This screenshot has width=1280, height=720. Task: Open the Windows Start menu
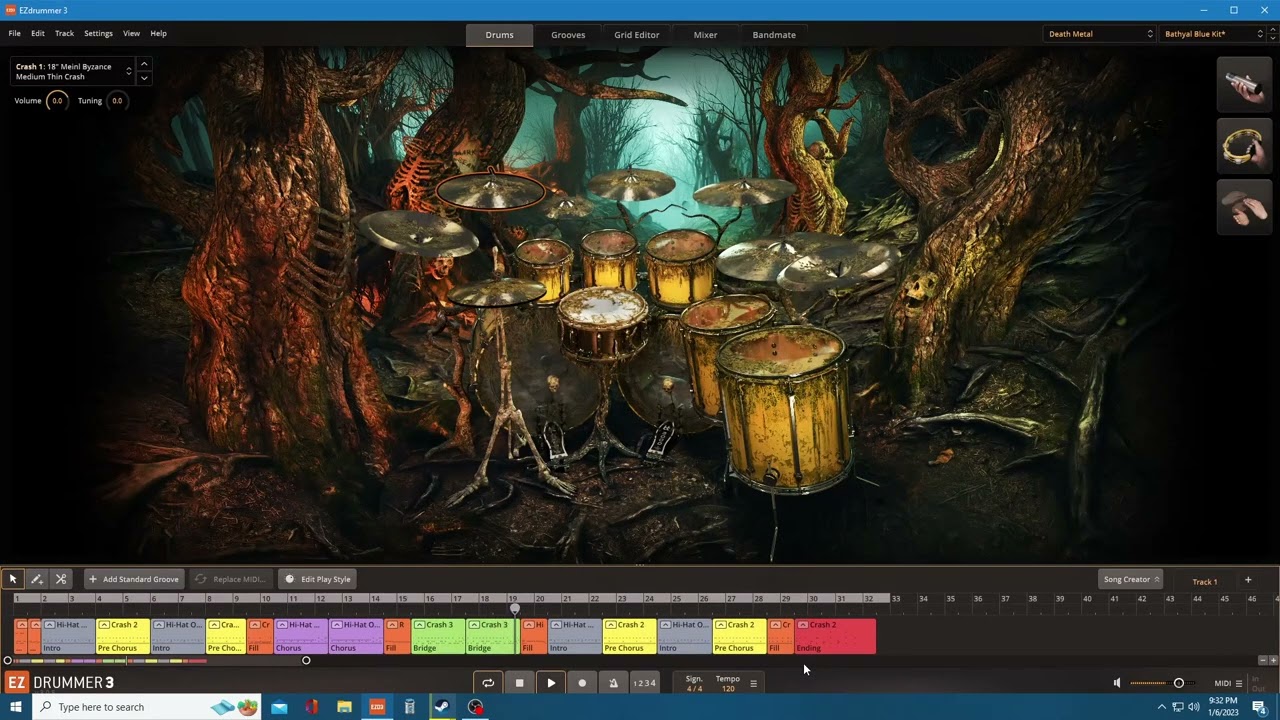point(16,707)
